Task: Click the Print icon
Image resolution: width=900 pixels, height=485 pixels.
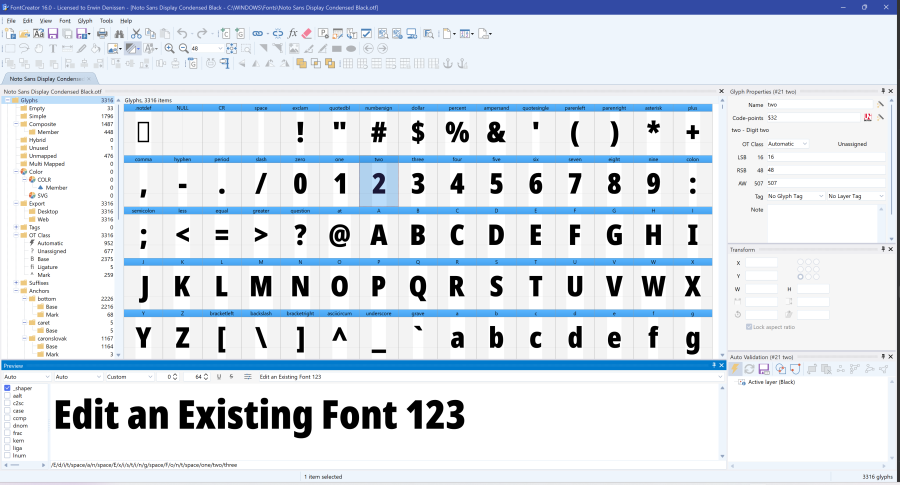Action: click(102, 34)
